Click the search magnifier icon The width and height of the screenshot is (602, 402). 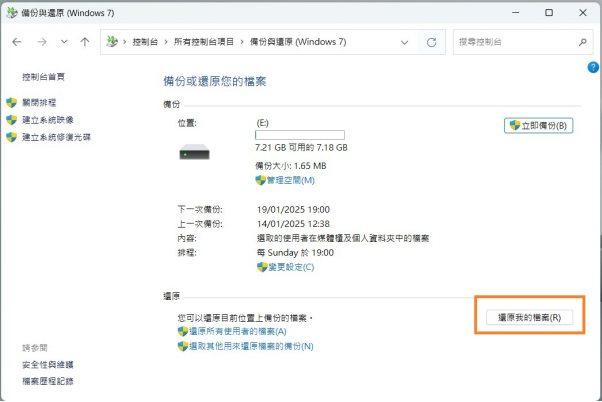(582, 42)
